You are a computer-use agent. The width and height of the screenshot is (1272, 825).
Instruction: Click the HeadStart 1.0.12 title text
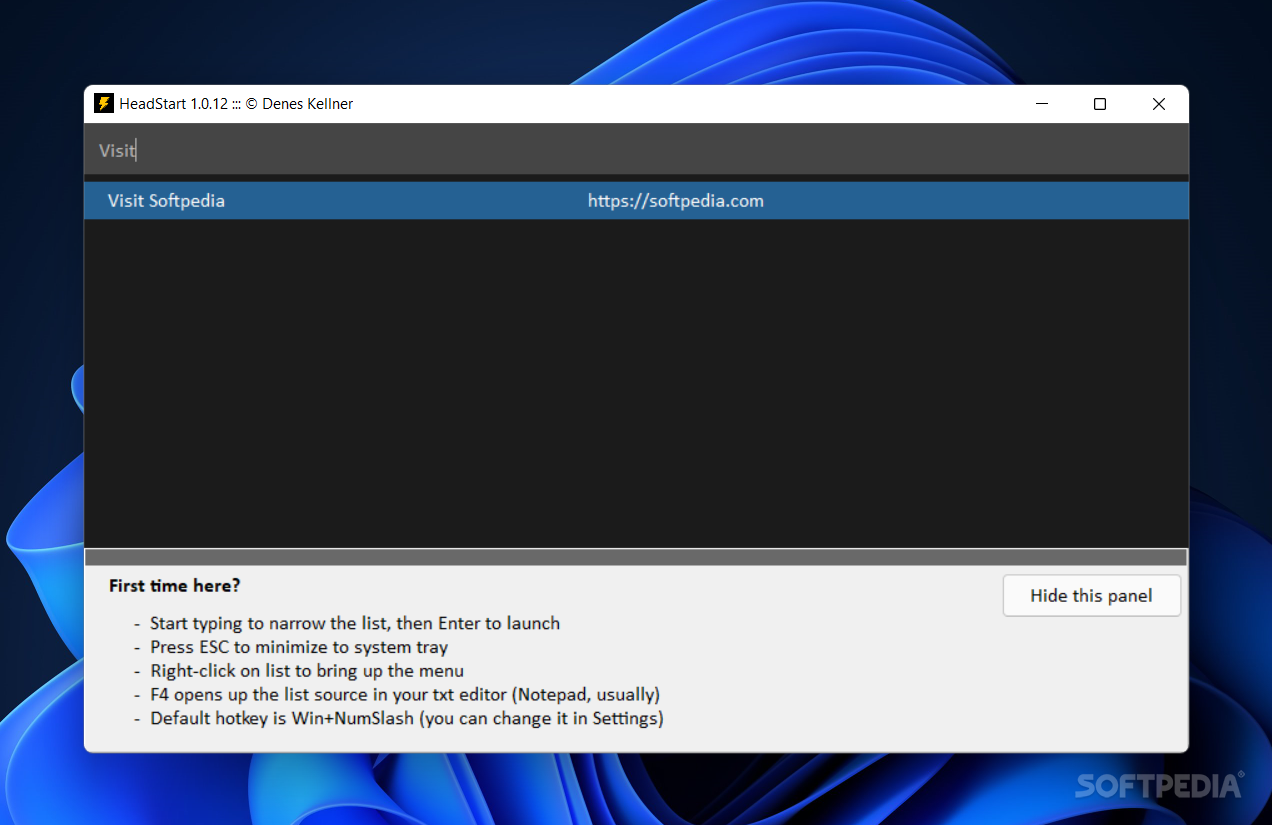point(236,104)
